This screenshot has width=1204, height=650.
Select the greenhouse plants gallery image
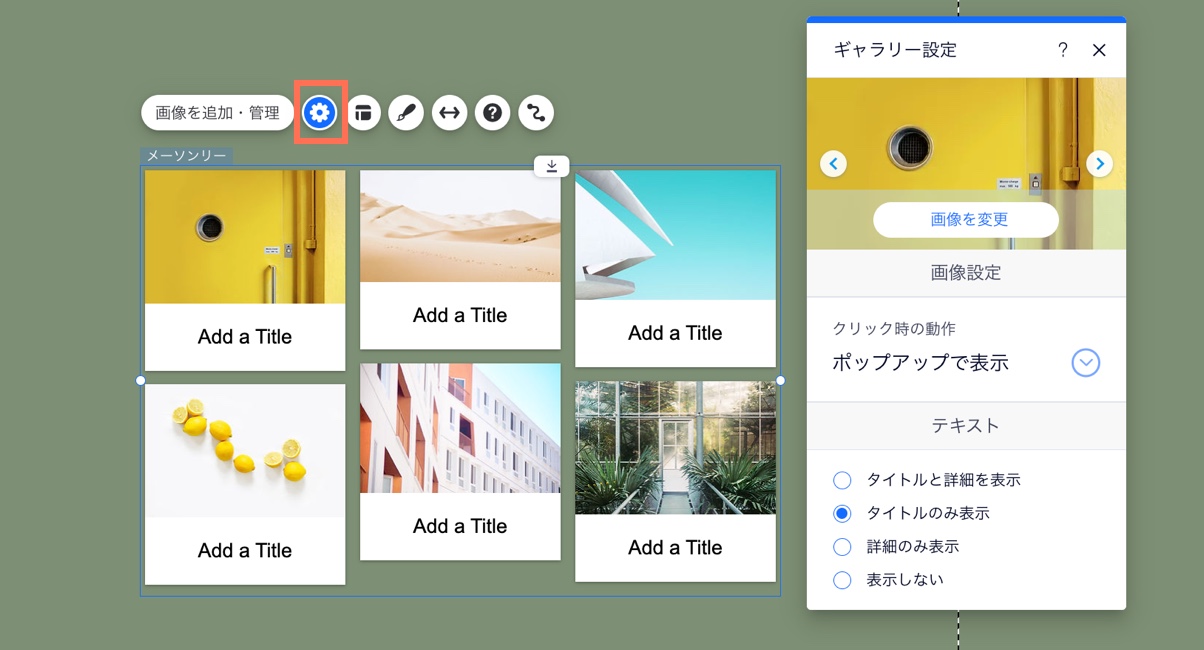click(x=675, y=447)
